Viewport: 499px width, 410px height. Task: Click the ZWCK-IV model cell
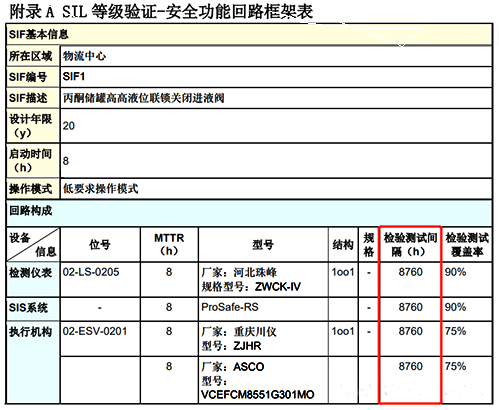coord(263,280)
